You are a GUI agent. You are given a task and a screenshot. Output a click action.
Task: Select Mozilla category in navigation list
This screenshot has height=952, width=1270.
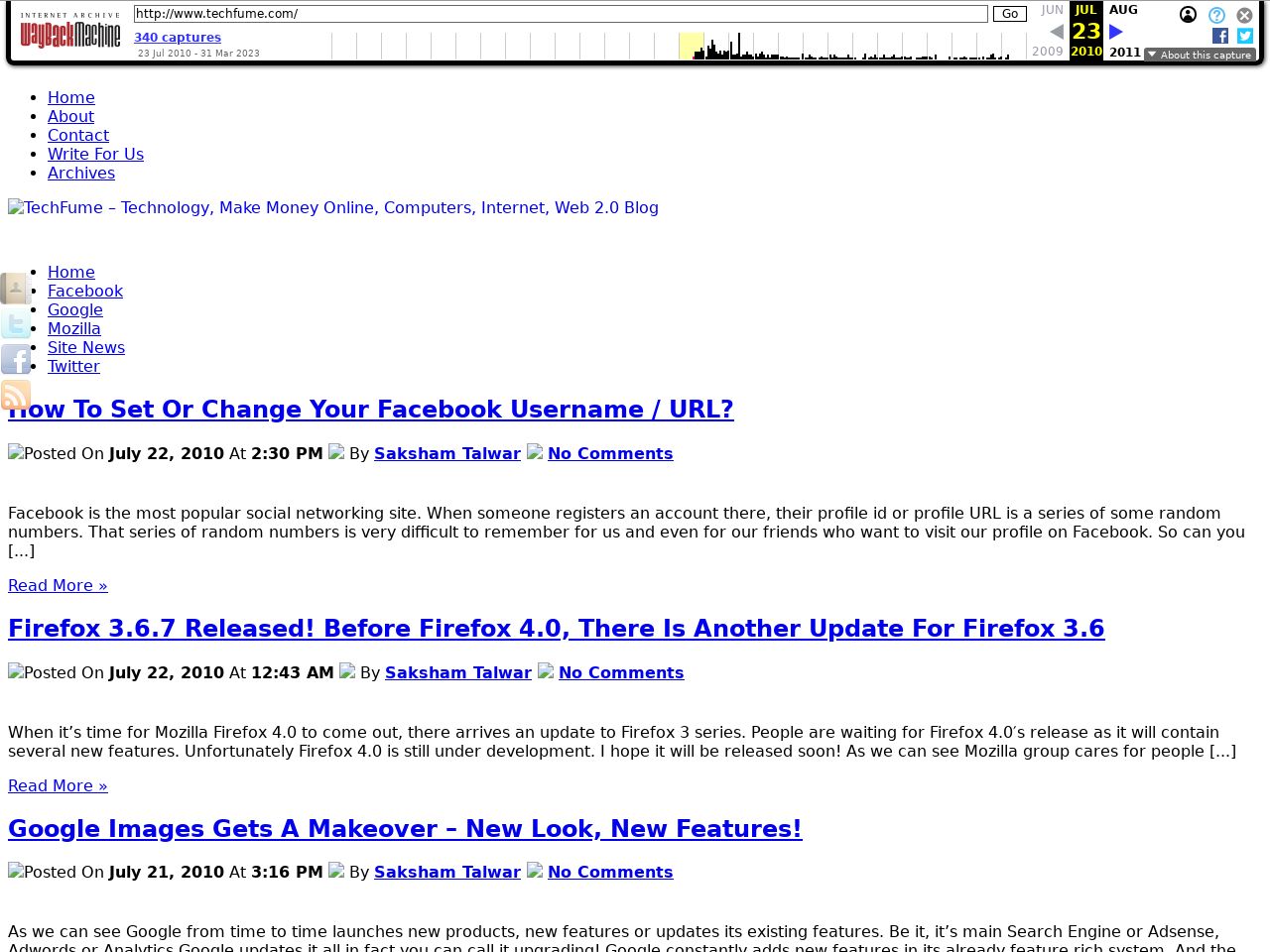coord(73,328)
